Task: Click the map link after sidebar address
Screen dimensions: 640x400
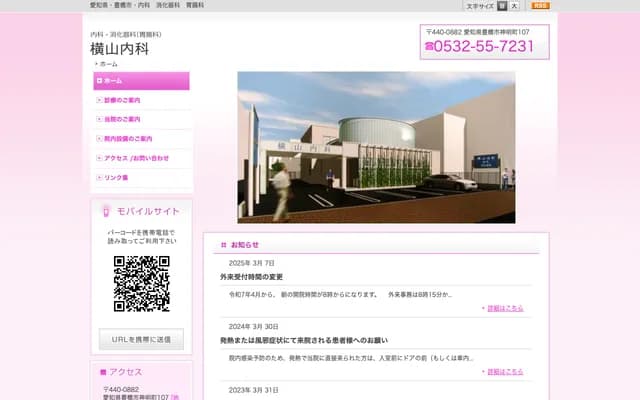Action: [175, 397]
